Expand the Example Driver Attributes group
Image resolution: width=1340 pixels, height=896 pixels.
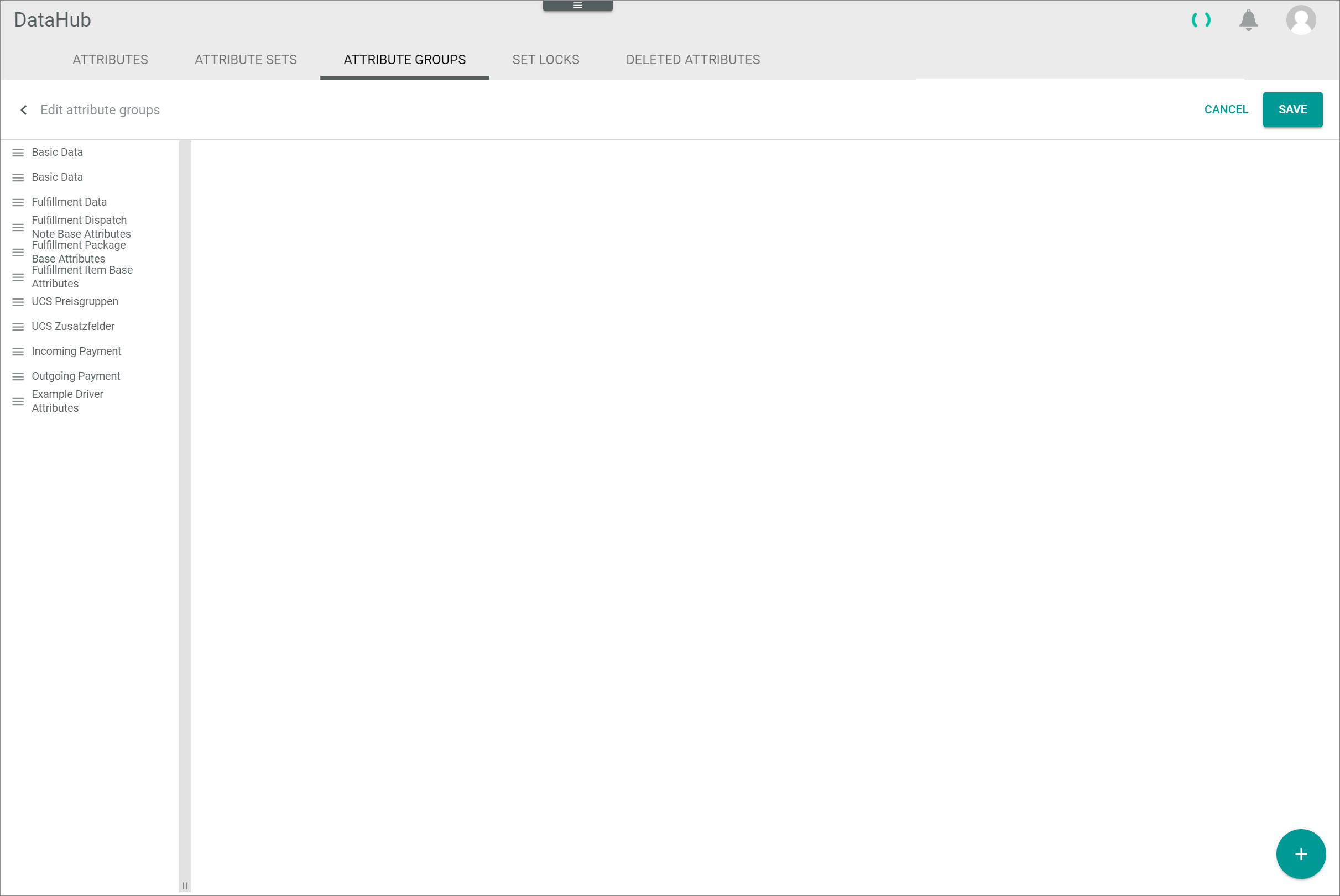click(x=67, y=400)
